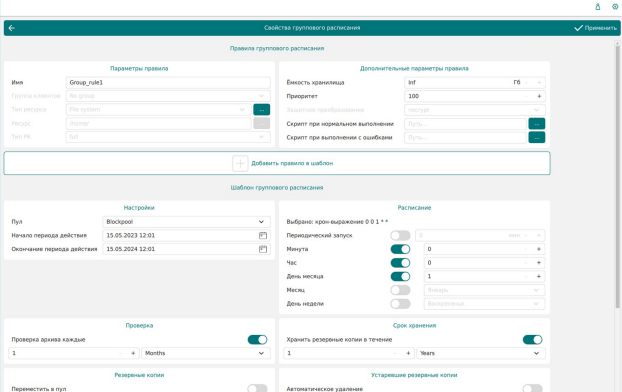
Task: Open the Months period dropdown
Action: tap(206, 353)
